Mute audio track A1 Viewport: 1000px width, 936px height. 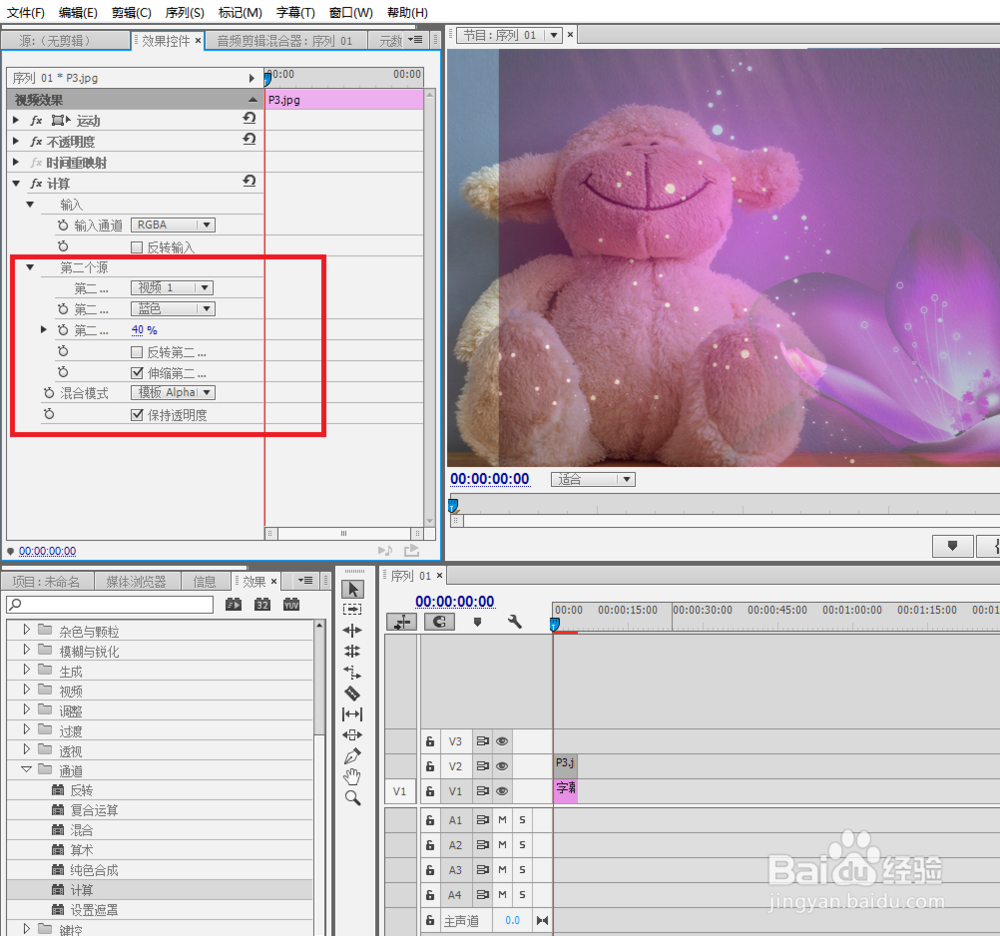(x=502, y=820)
